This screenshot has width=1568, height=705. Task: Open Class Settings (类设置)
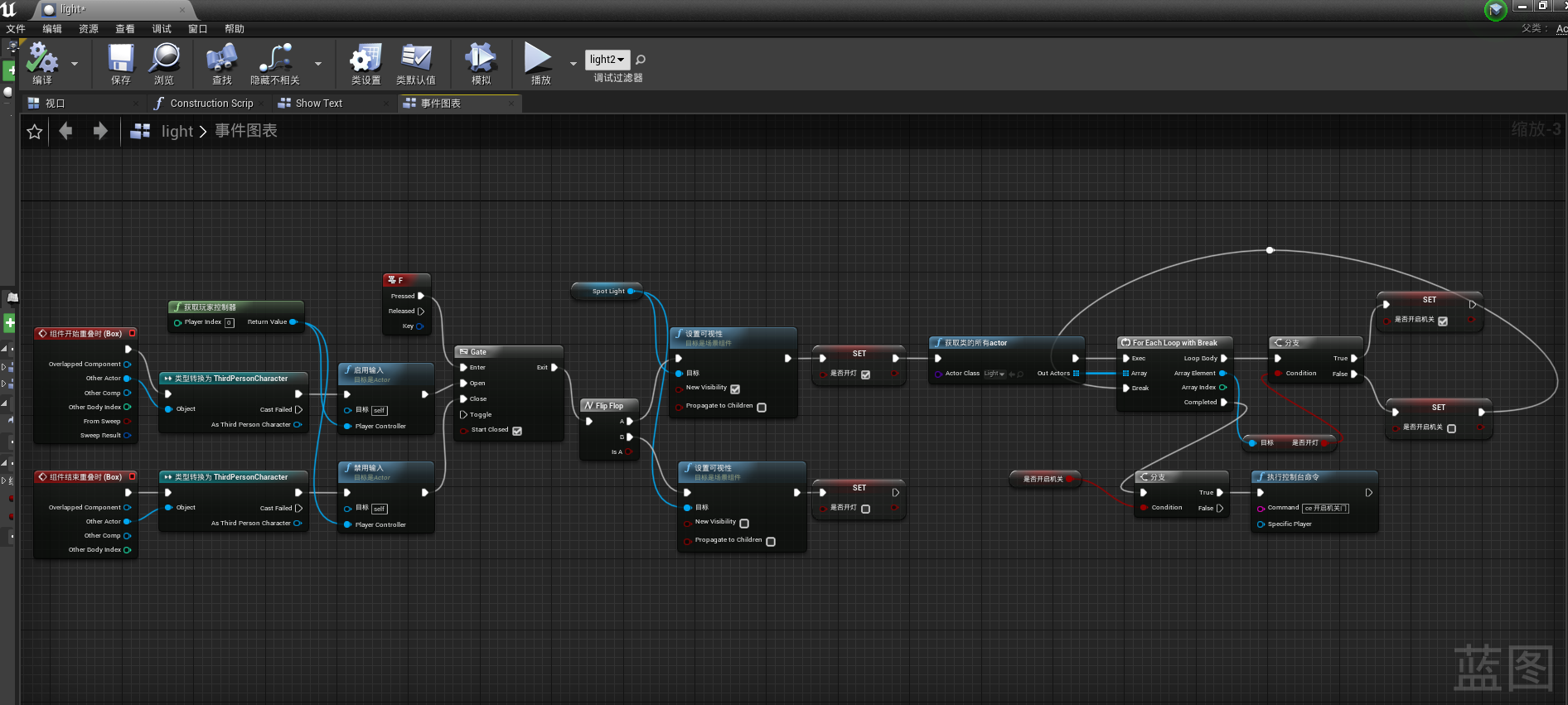click(x=365, y=59)
